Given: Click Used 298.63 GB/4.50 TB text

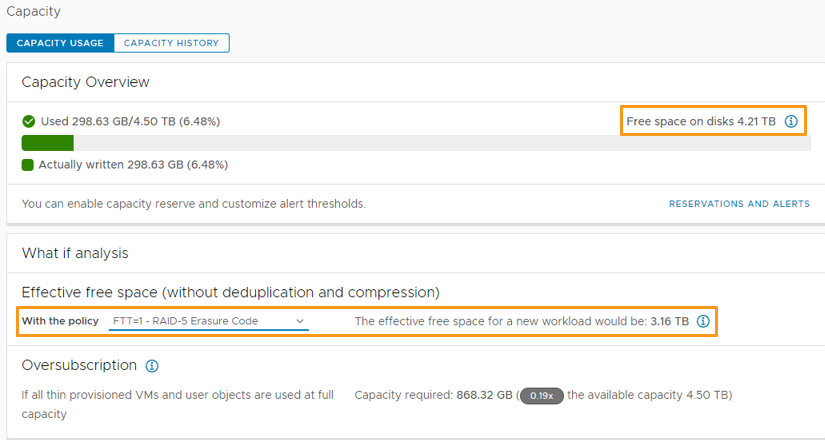Looking at the screenshot, I should [x=130, y=121].
